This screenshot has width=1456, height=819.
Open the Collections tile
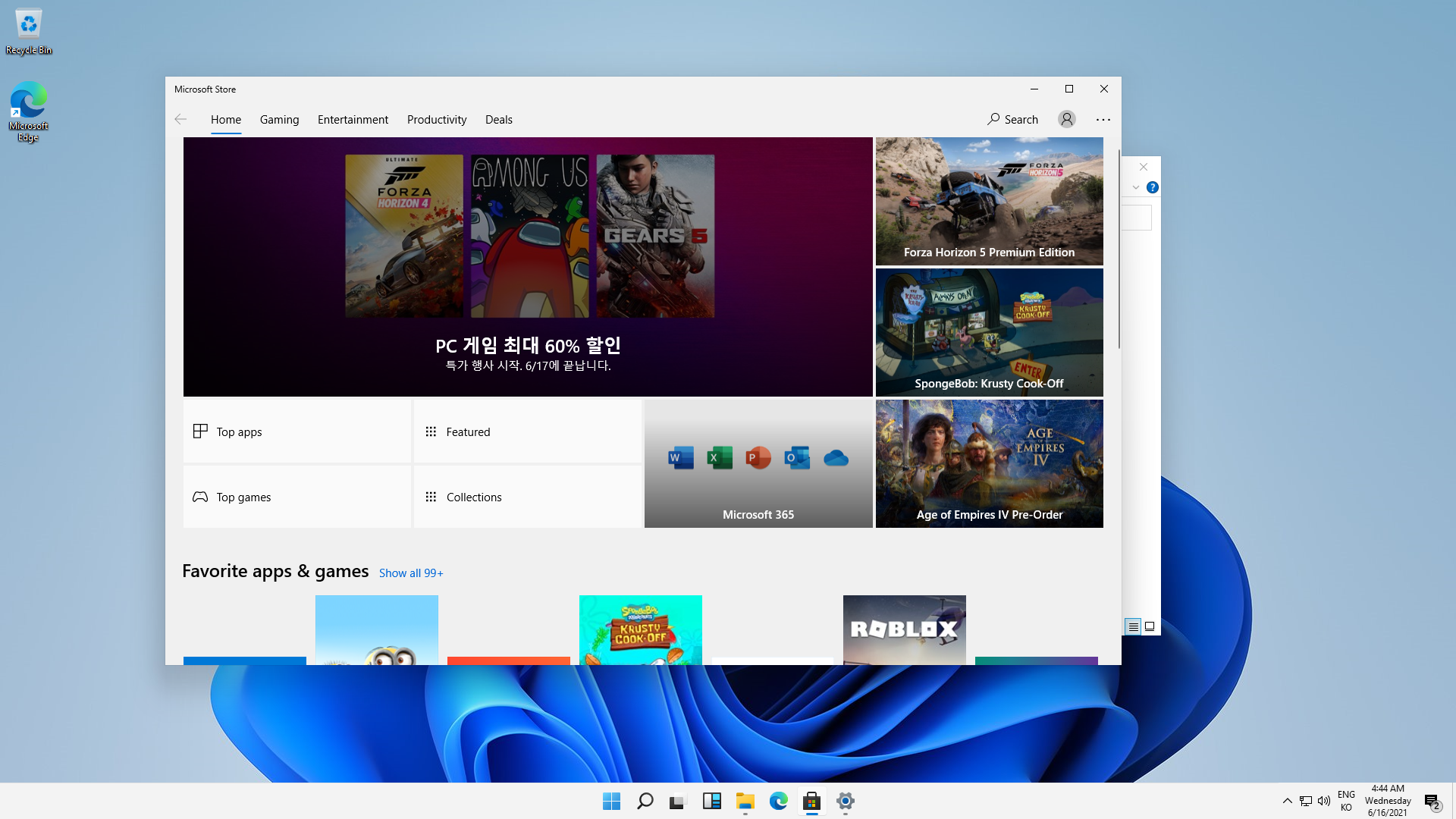[x=527, y=497]
